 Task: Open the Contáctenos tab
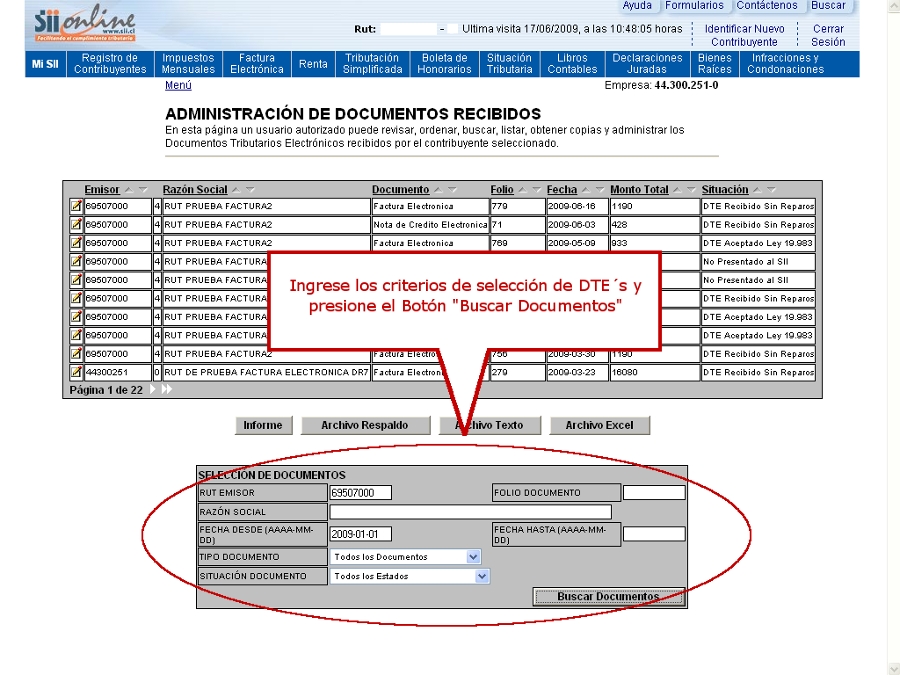(767, 6)
